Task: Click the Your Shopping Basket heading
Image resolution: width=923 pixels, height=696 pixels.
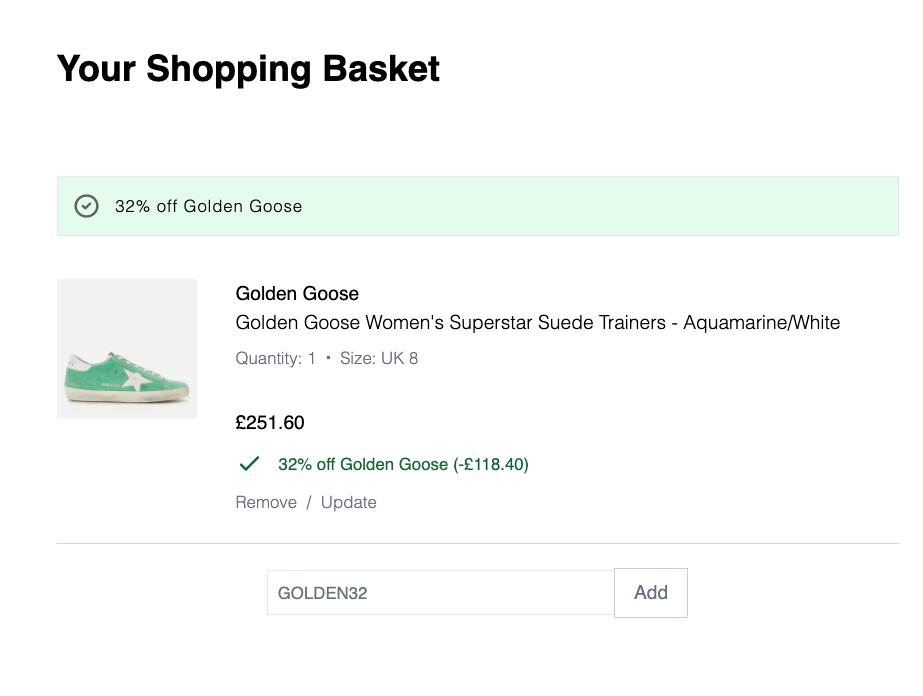Action: point(246,68)
